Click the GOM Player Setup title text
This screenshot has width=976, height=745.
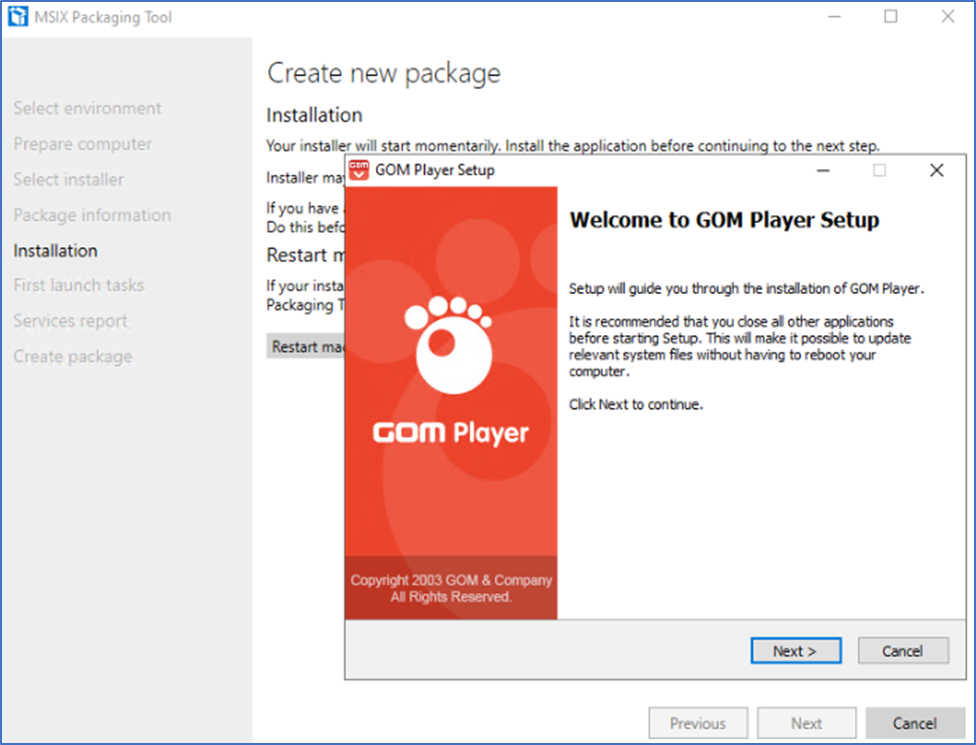point(434,170)
